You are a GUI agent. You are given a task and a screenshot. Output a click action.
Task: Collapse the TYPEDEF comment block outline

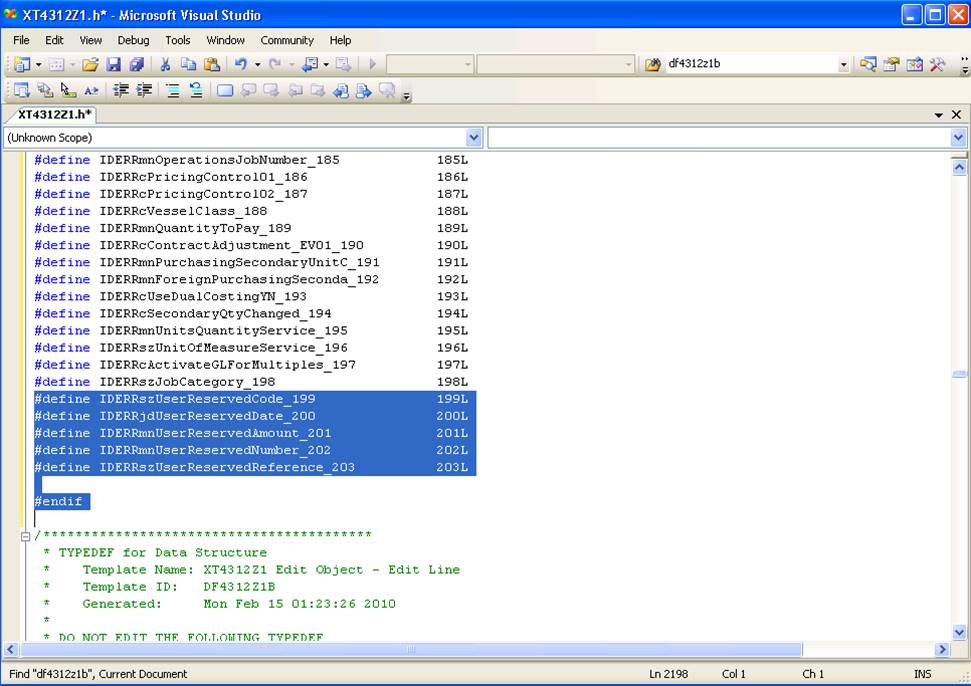pos(25,536)
